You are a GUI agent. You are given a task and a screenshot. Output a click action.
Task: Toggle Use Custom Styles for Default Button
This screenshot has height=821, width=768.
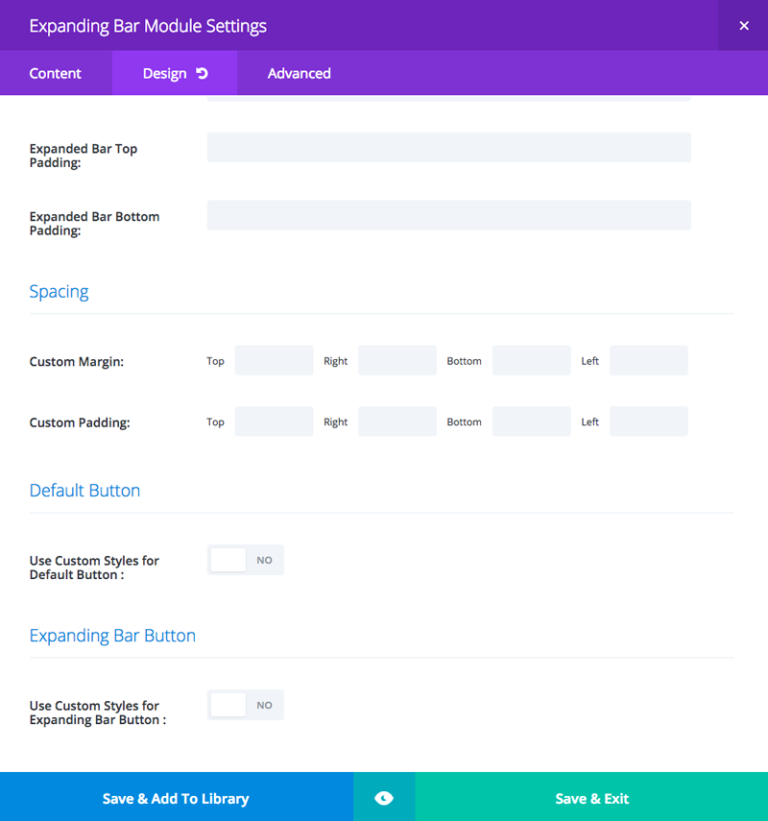[x=246, y=560]
